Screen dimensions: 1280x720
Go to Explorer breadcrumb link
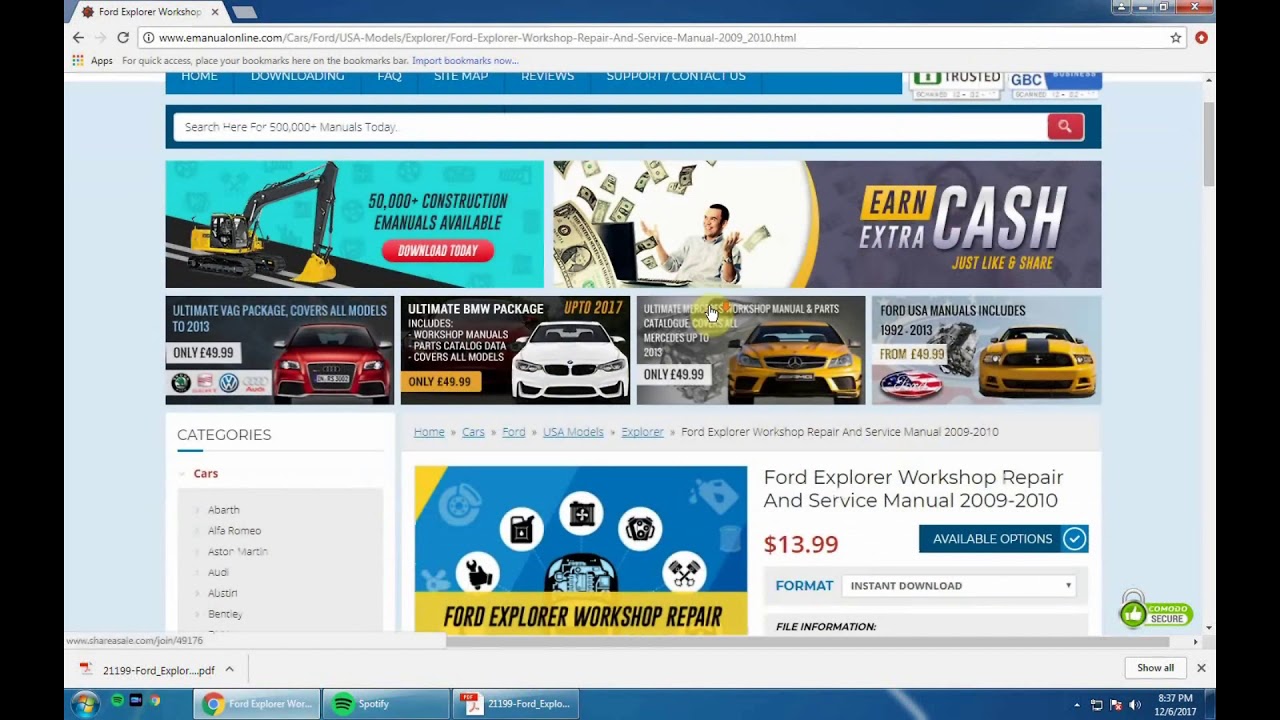coord(642,432)
